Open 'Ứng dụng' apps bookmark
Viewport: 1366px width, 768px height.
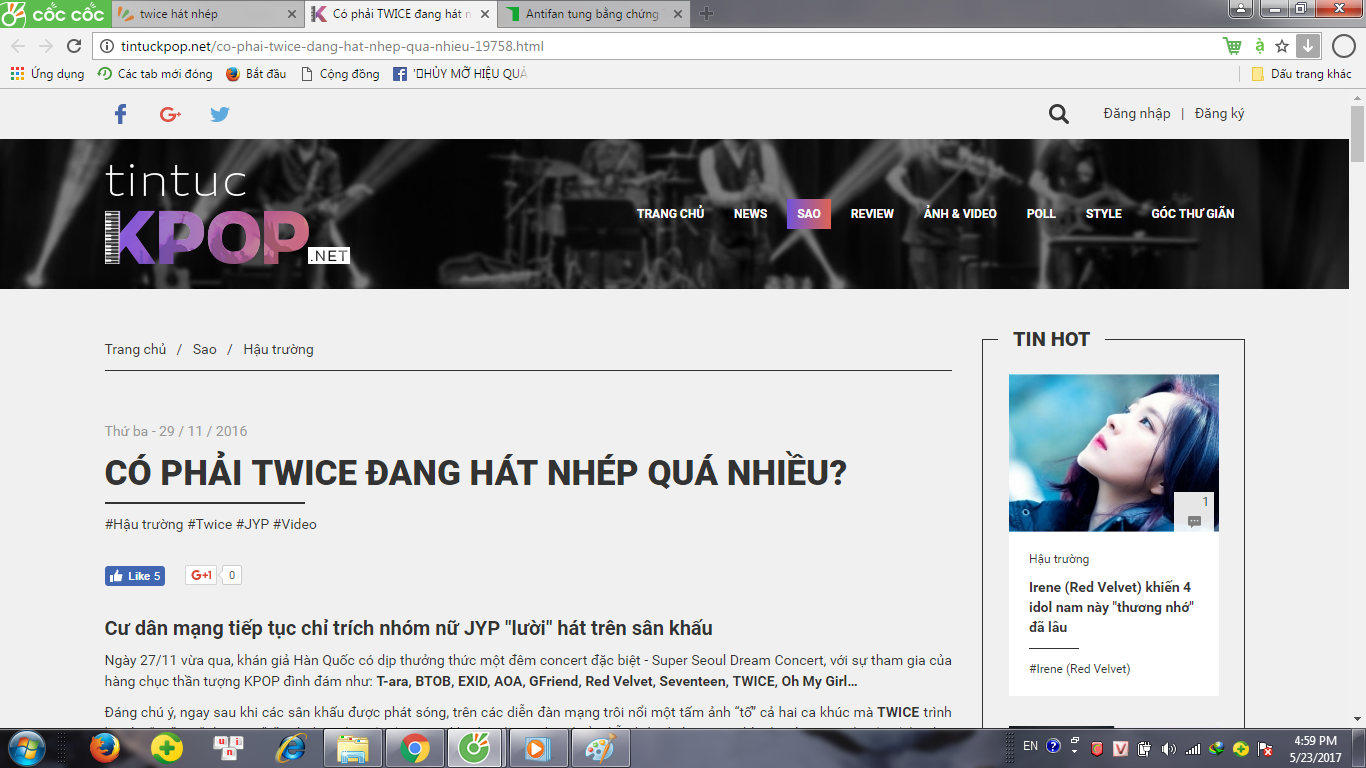tap(47, 74)
